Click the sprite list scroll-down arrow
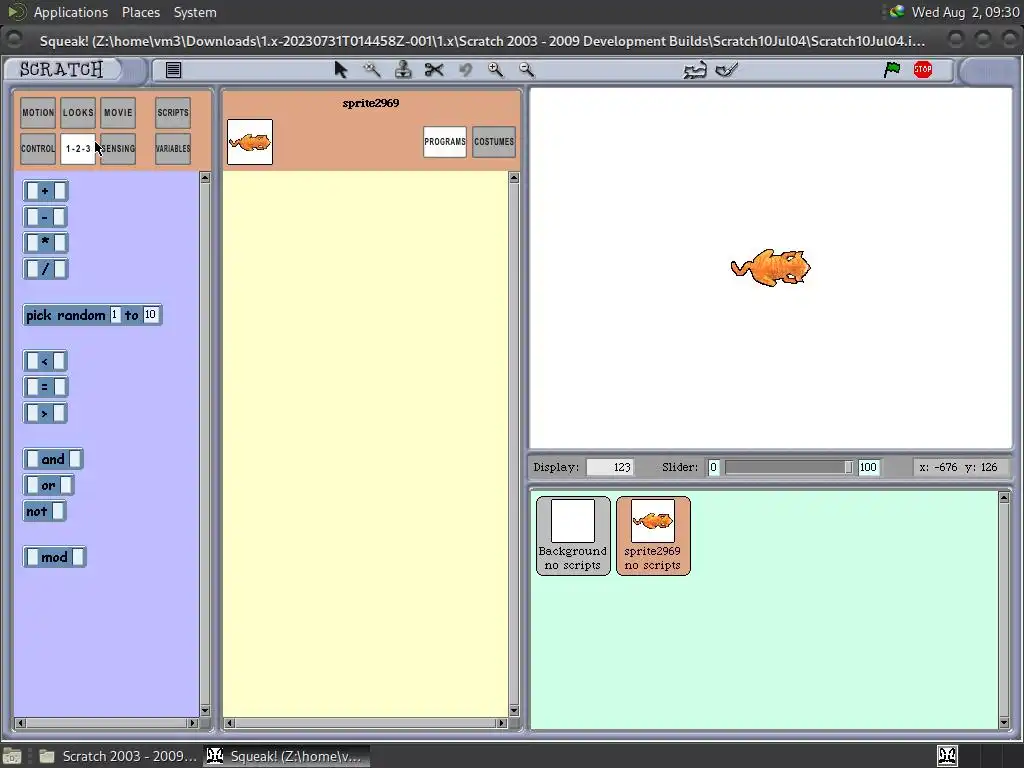1024x768 pixels. [x=1004, y=722]
